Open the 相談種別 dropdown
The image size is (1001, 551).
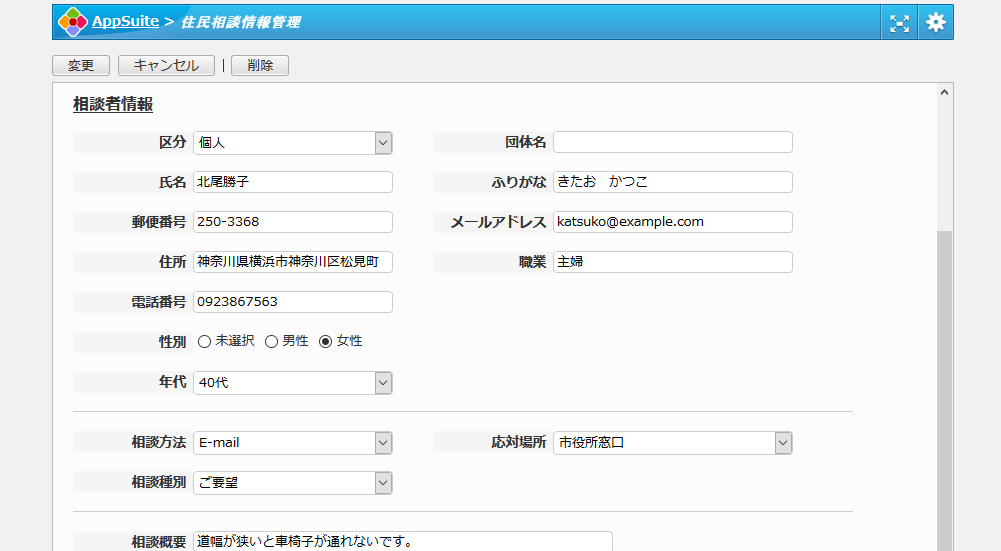[292, 483]
